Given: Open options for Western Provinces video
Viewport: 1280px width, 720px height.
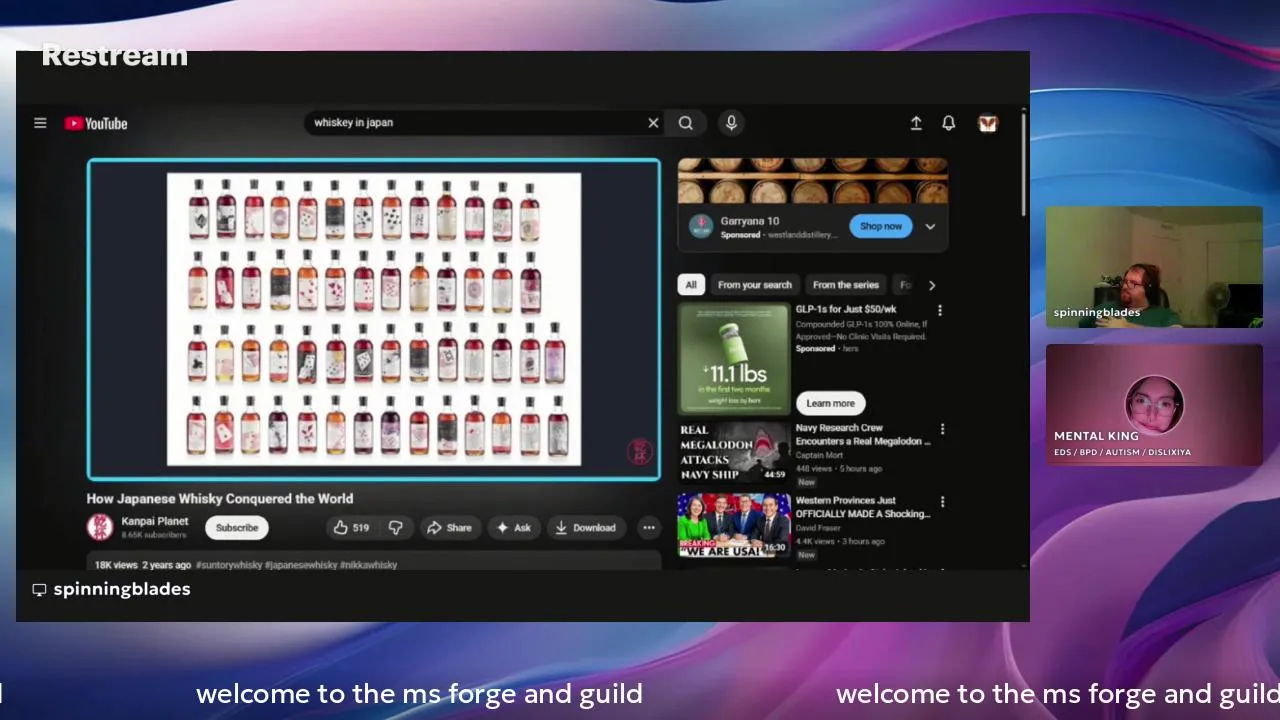Looking at the screenshot, I should pyautogui.click(x=941, y=502).
